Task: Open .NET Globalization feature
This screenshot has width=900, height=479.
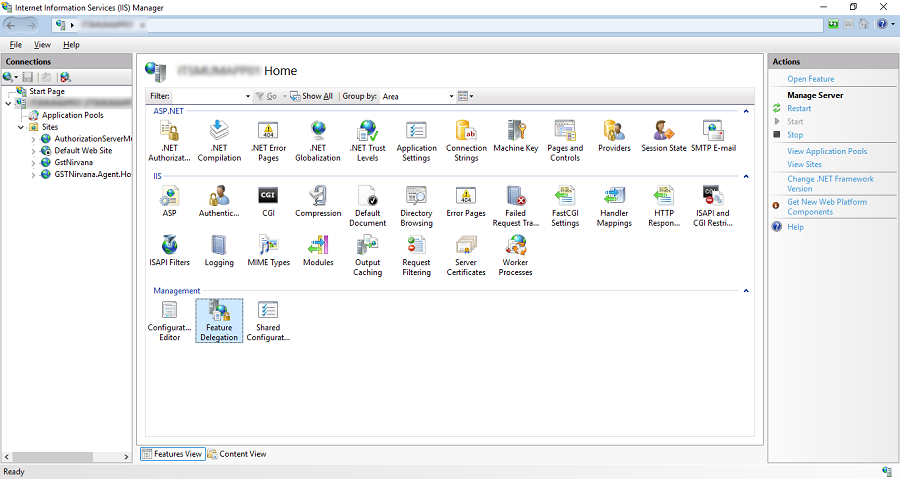Action: pos(318,141)
